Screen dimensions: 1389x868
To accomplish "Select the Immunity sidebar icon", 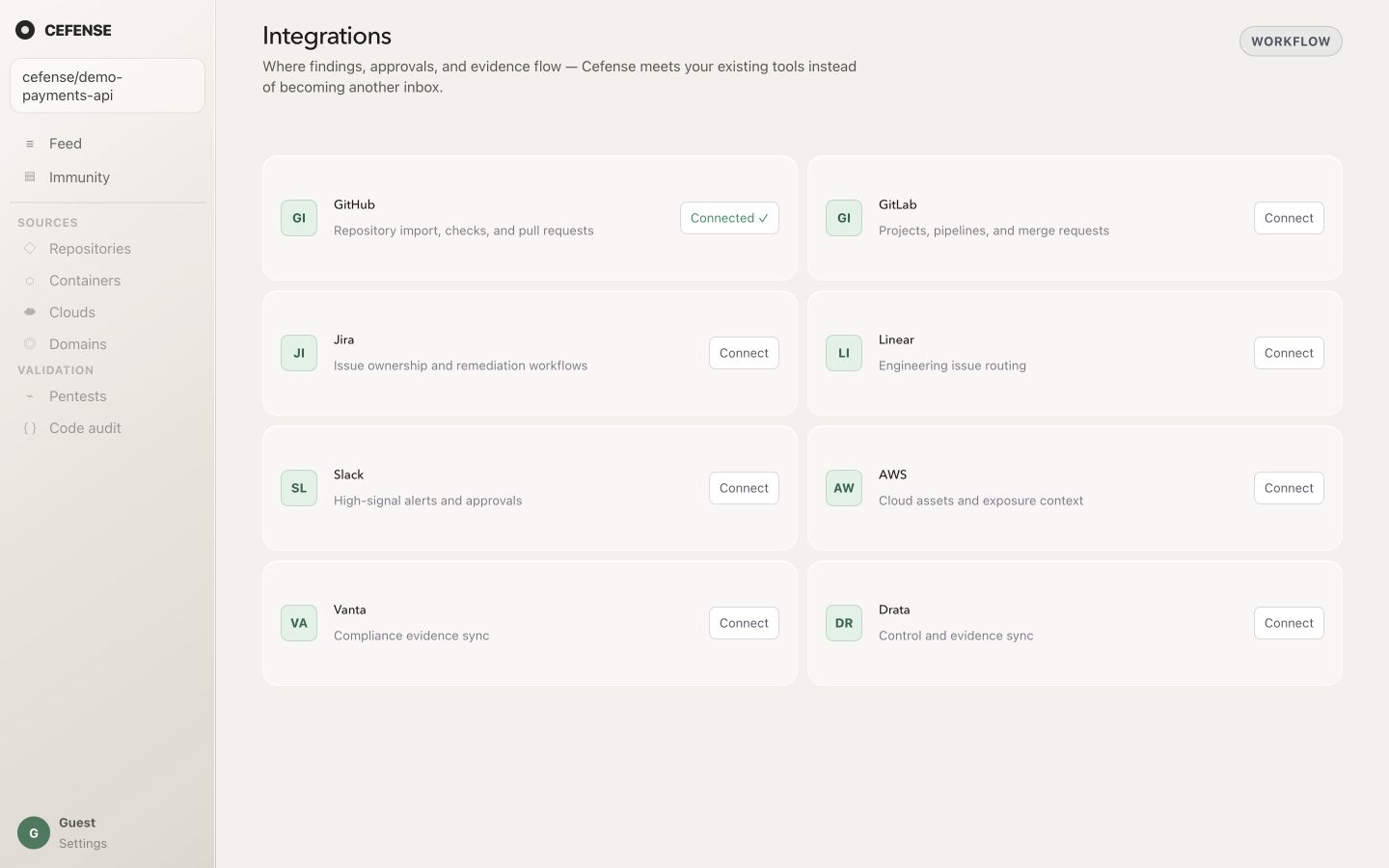I will [30, 177].
